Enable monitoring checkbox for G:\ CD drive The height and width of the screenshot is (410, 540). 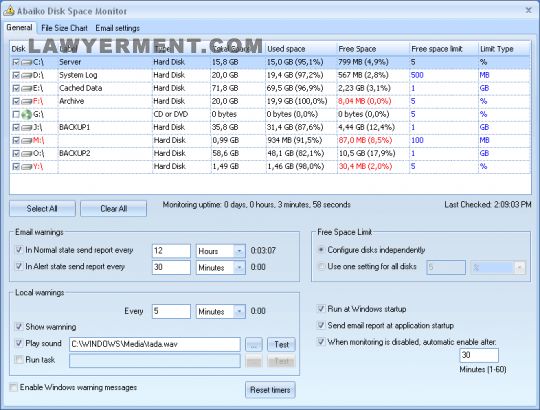click(x=16, y=114)
